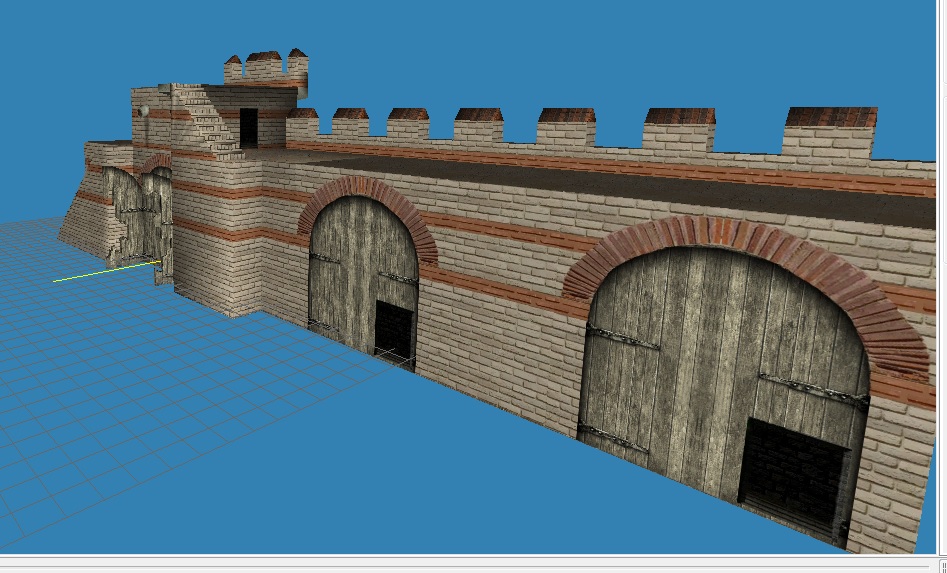Click the small black opening in middle gate
Screen dimensions: 947x573
(394, 327)
